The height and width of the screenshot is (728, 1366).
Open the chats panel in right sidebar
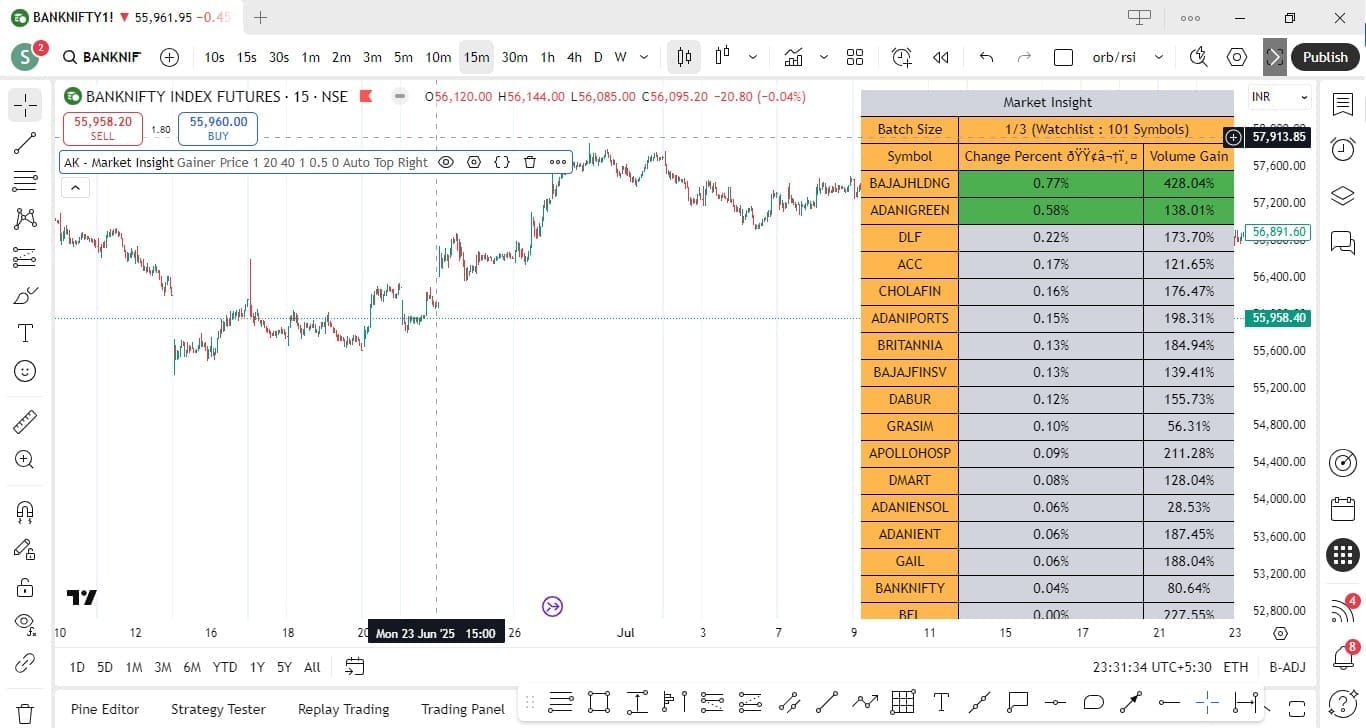[1343, 242]
